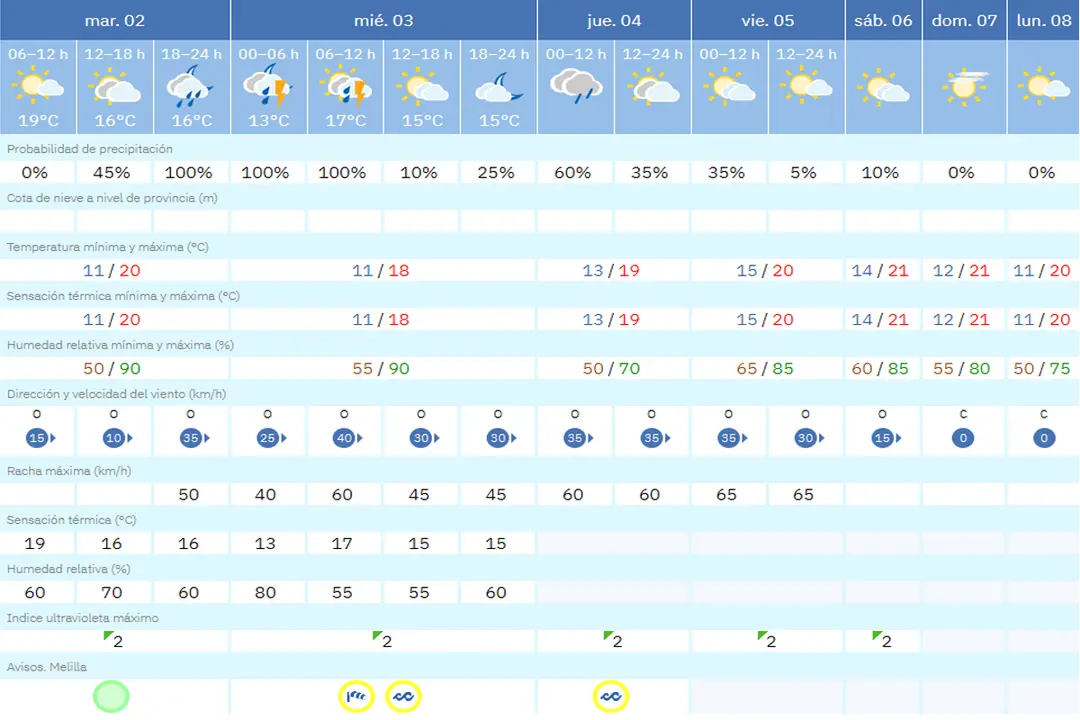The image size is (1080, 720).
Task: Click the weather icon for mar. 02 12–18 h
Action: (x=115, y=88)
